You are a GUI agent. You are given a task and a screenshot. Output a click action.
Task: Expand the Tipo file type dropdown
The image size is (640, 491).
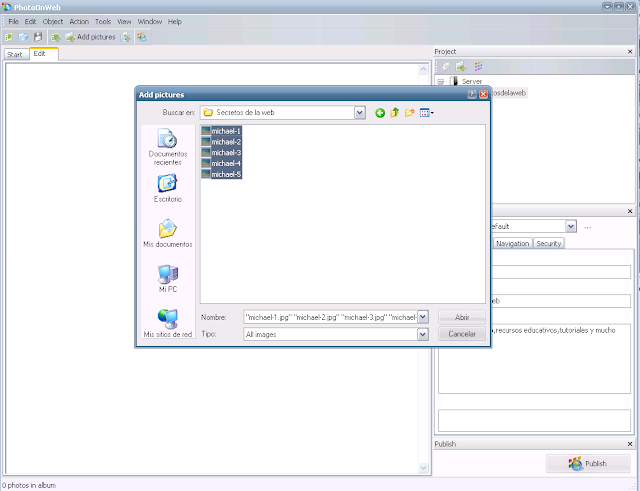click(423, 334)
